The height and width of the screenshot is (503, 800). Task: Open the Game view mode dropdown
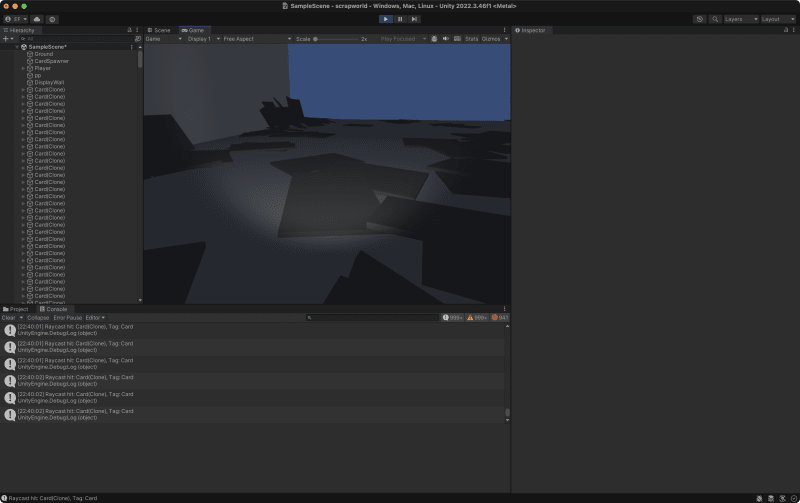pos(164,39)
